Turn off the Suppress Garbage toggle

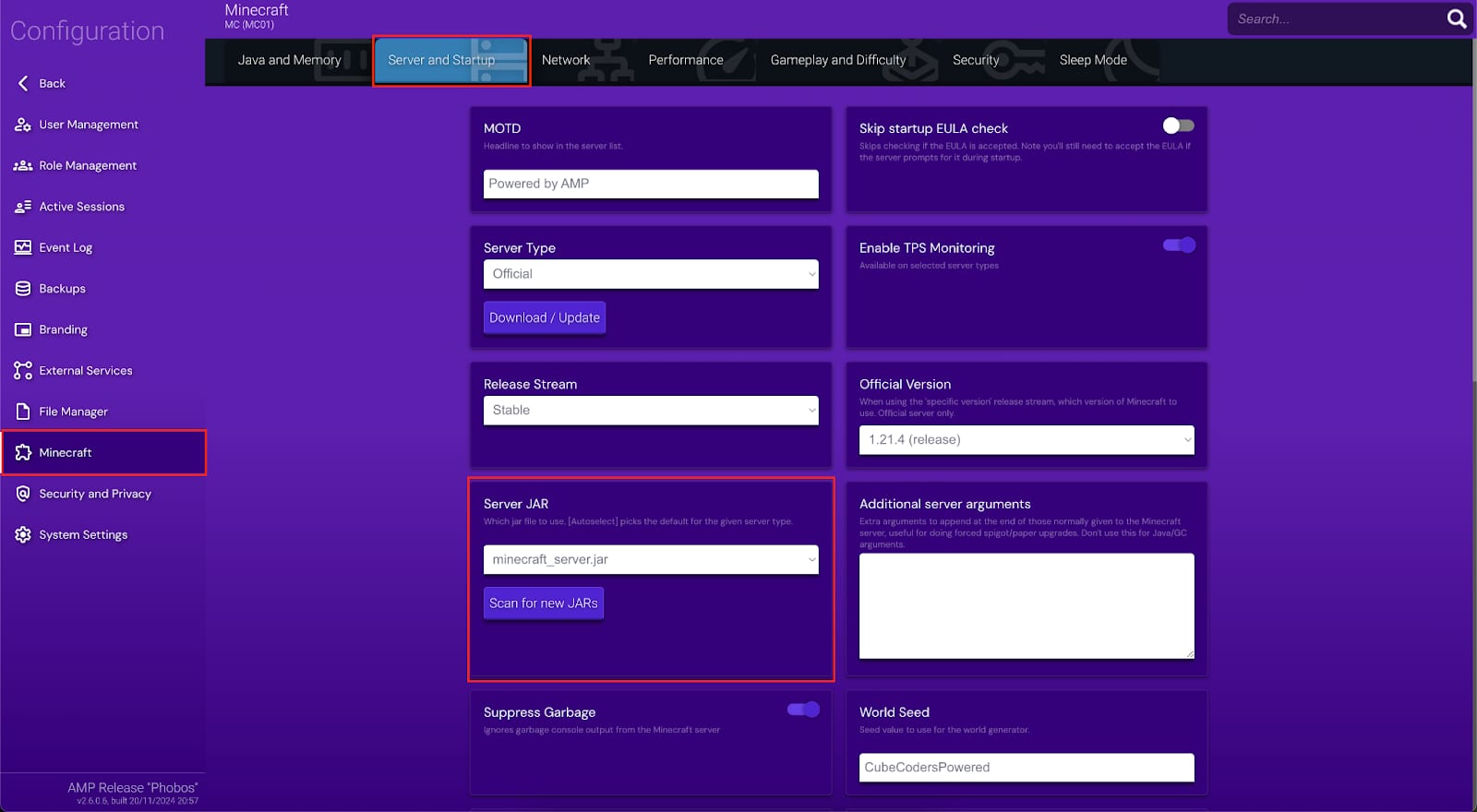tap(803, 709)
